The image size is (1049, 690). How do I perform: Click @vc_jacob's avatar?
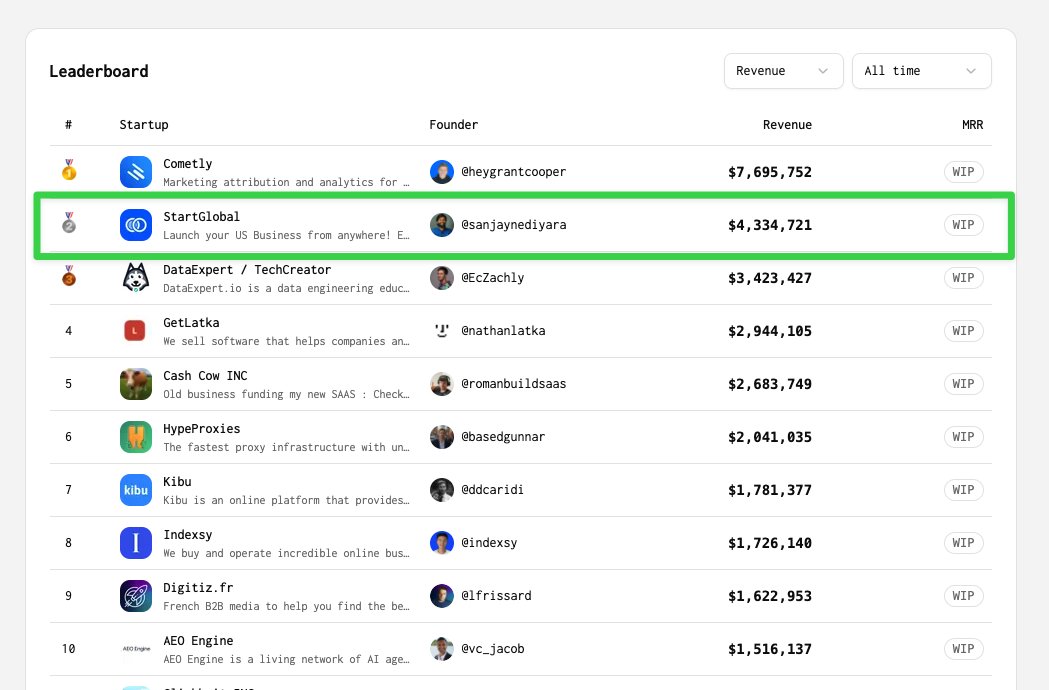[442, 649]
